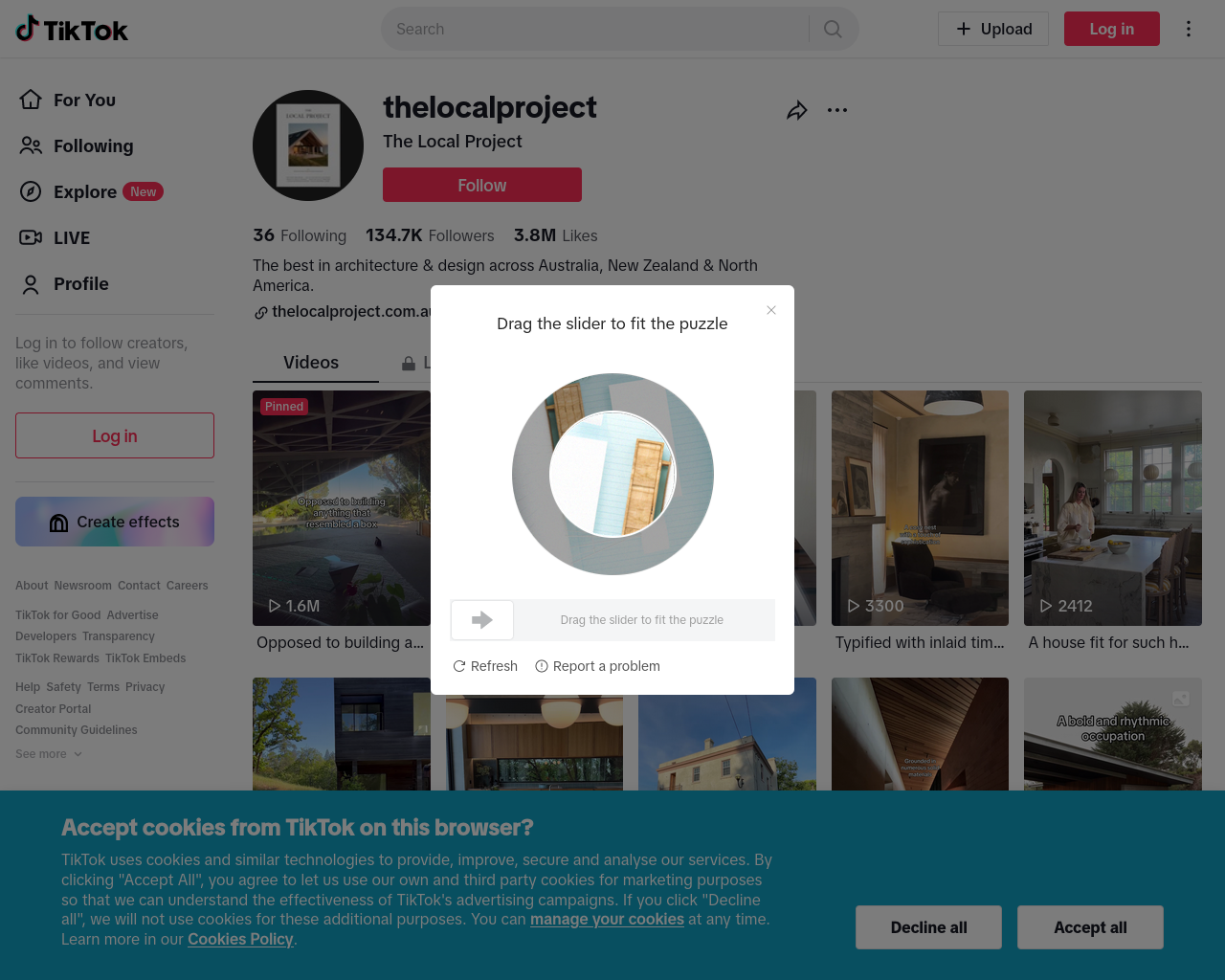Click the sidebar Log in button

pos(115,435)
